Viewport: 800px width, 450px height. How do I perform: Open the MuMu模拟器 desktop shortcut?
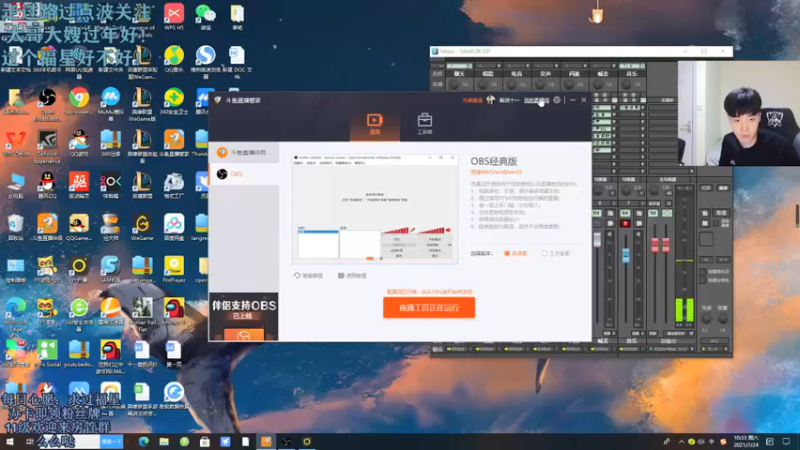click(x=110, y=105)
